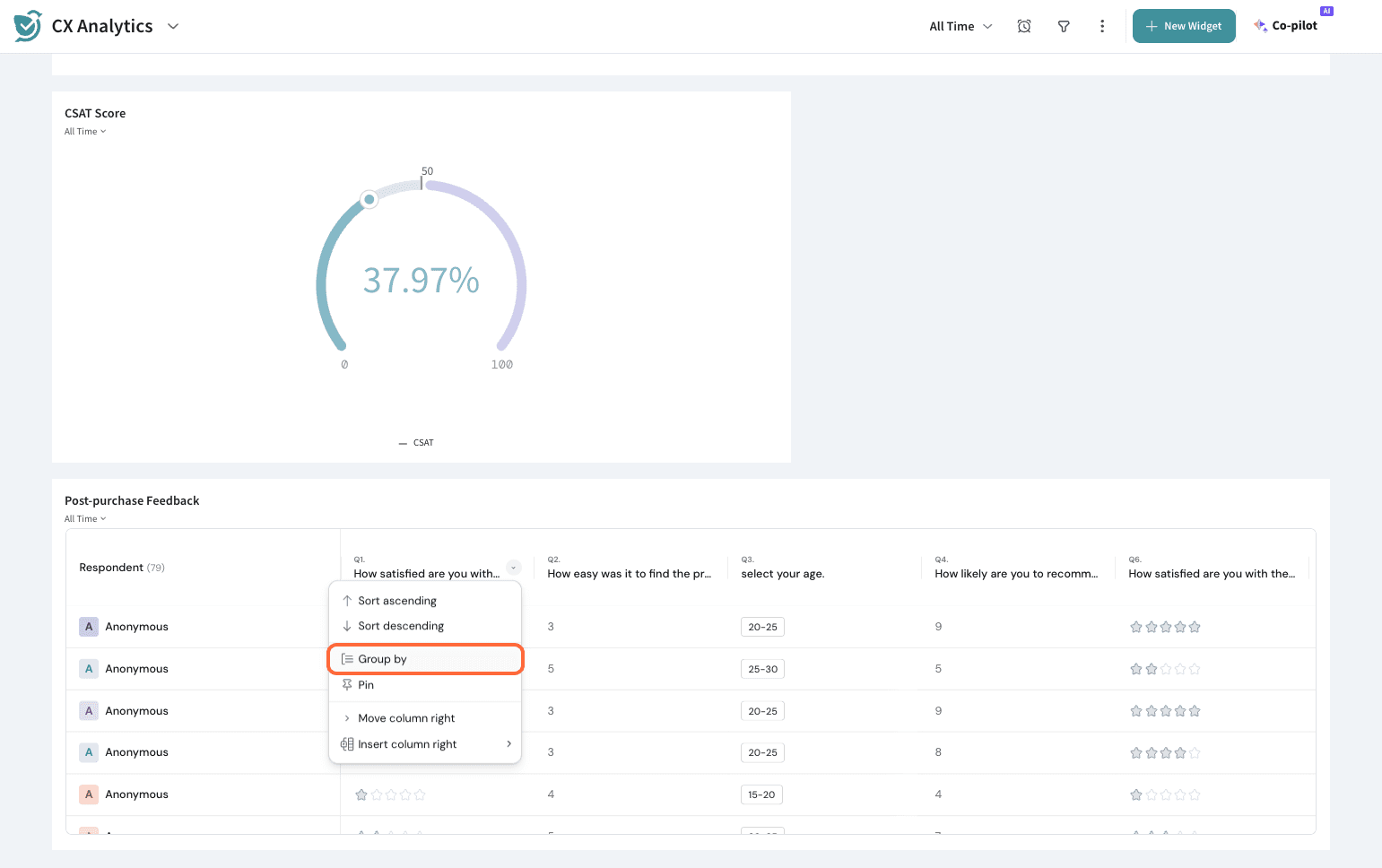
Task: Click the Pin column icon
Action: coord(347,685)
